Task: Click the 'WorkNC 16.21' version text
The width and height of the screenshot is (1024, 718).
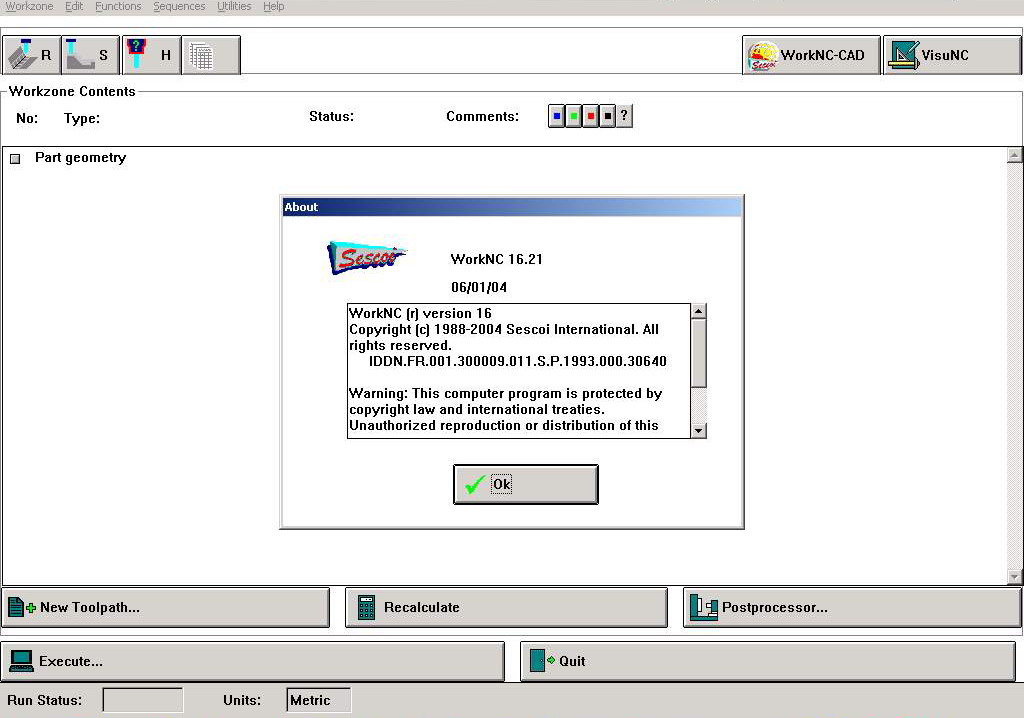Action: pyautogui.click(x=496, y=259)
